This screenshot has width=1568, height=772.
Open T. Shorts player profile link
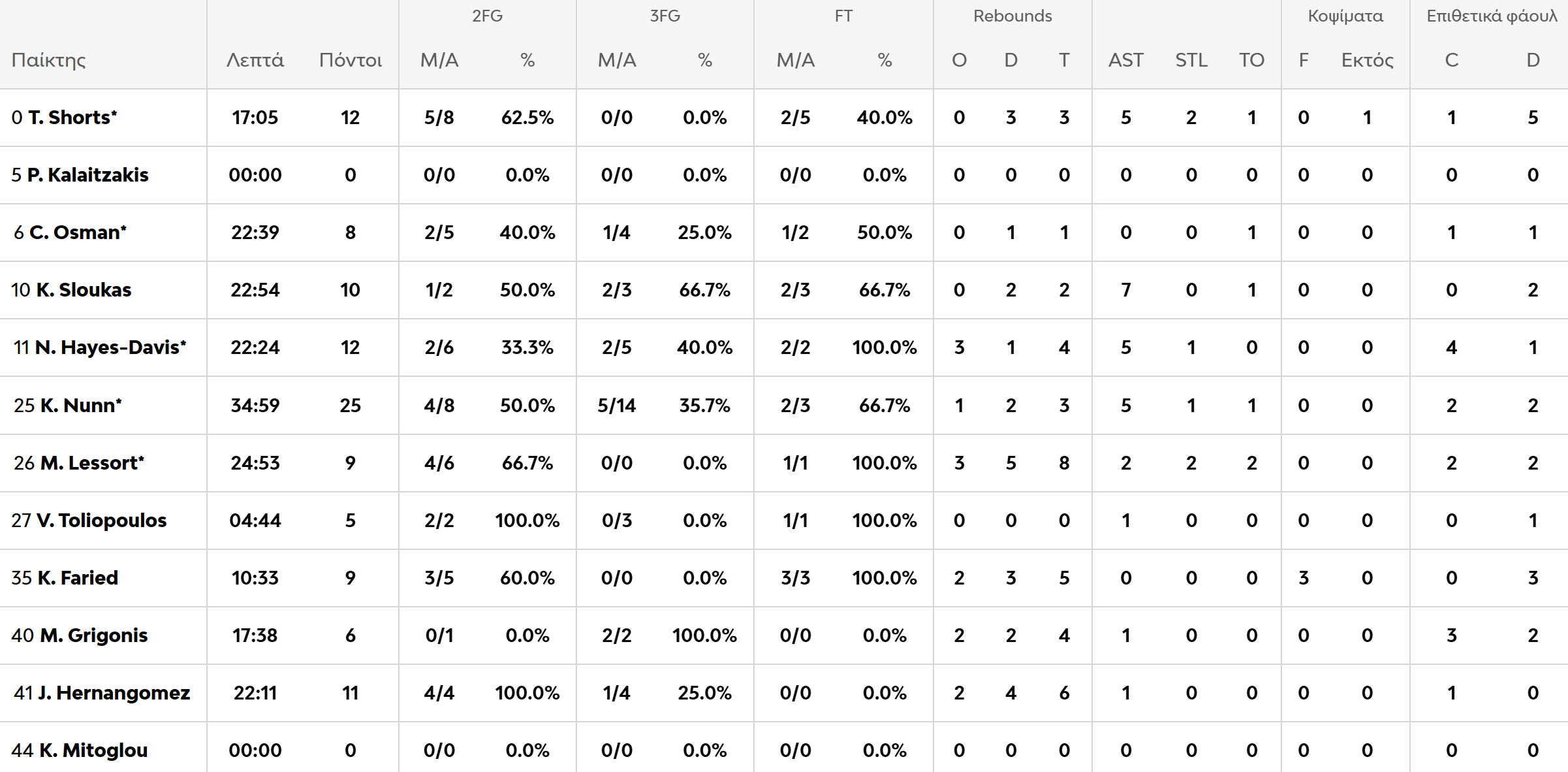(x=72, y=118)
